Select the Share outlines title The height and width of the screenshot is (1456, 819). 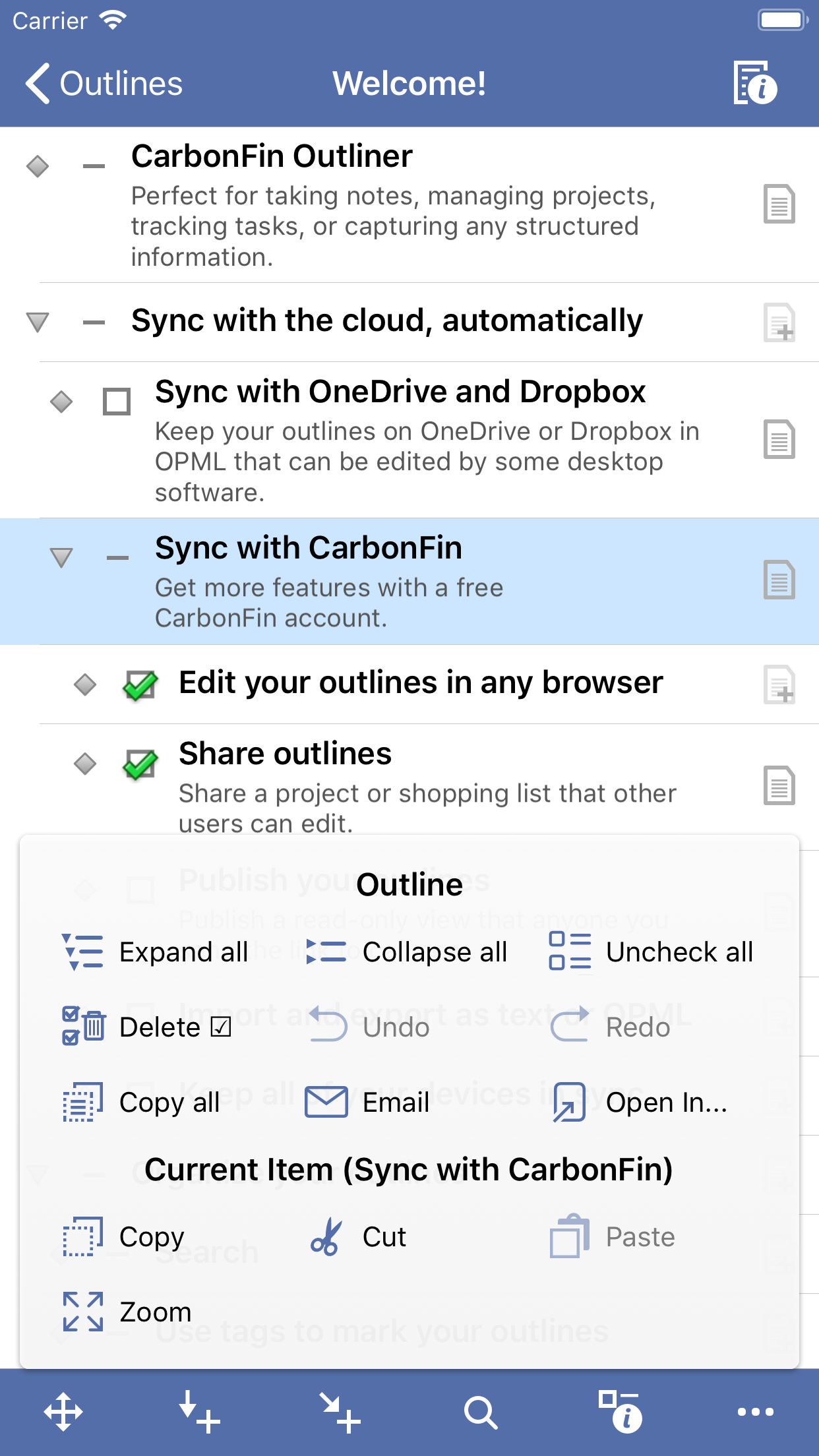point(285,754)
